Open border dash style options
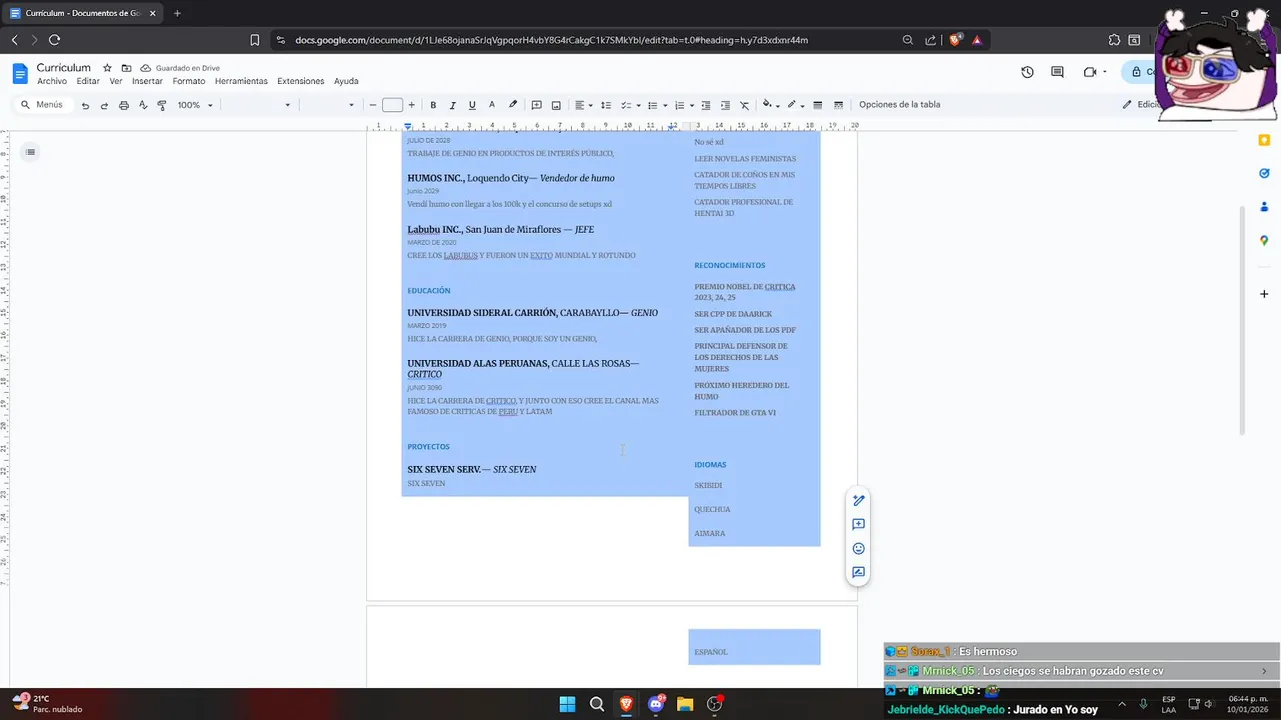Image resolution: width=1281 pixels, height=720 pixels. [x=838, y=105]
